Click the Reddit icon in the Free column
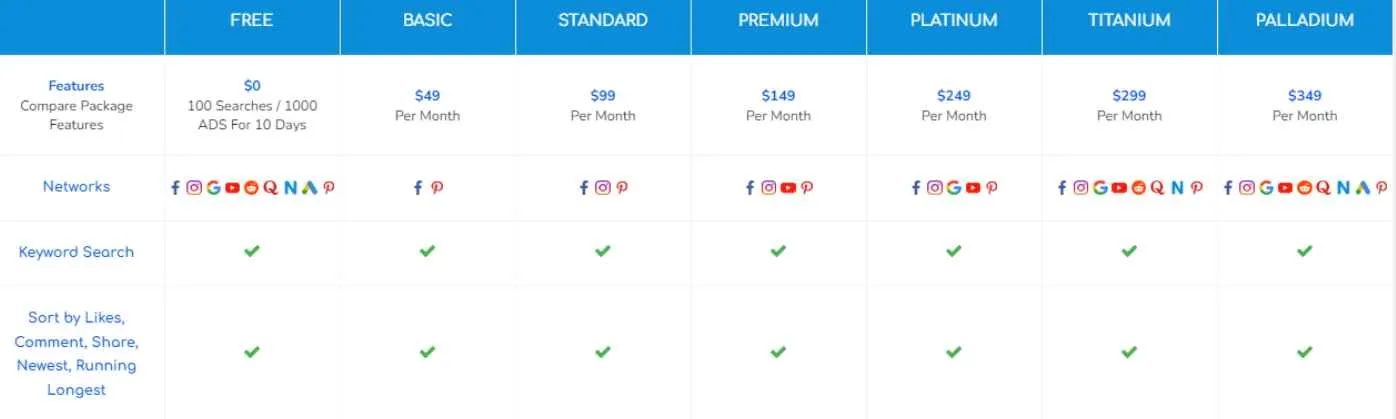Image resolution: width=1396 pixels, height=419 pixels. (251, 187)
